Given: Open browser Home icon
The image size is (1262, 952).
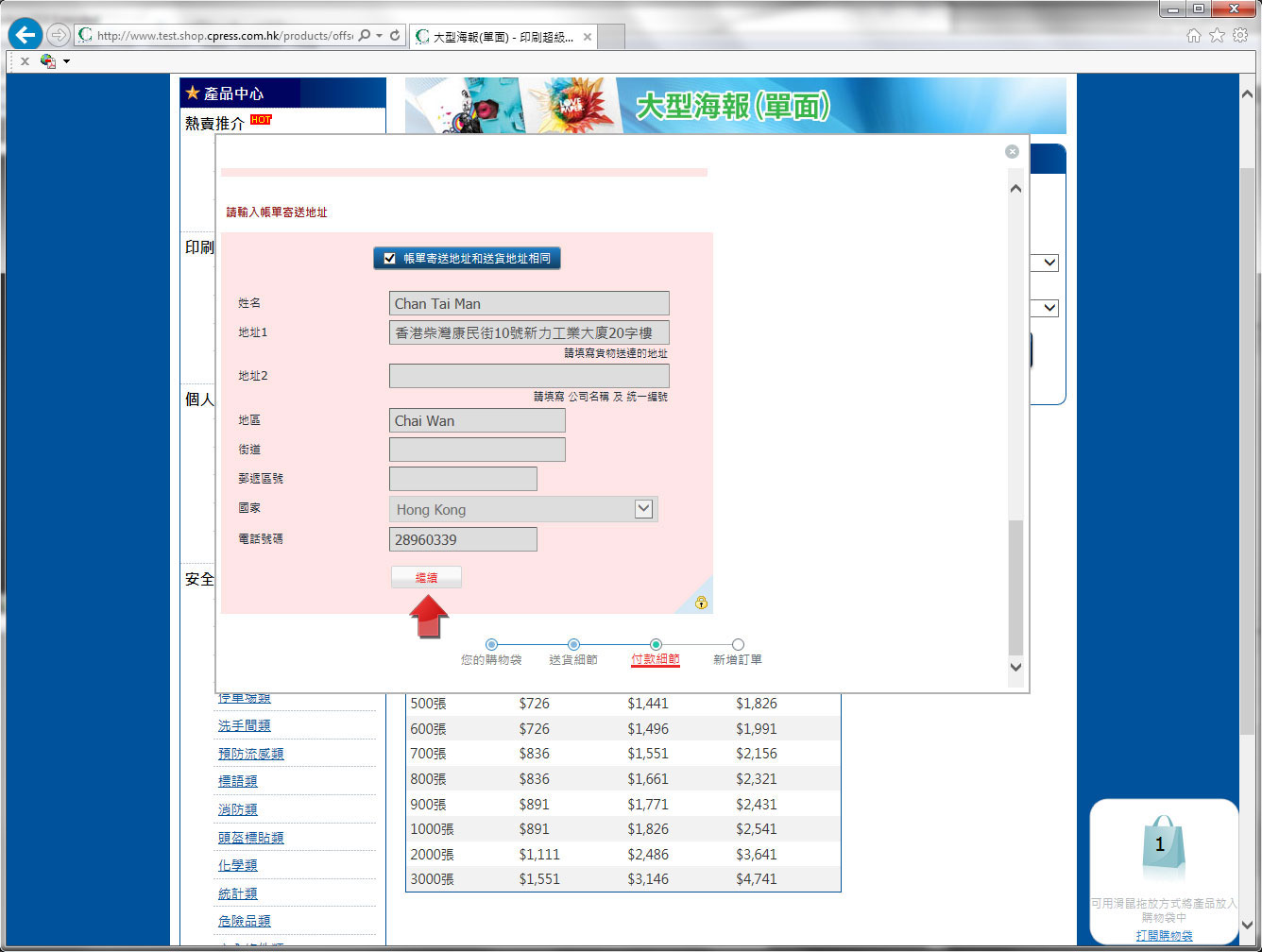Looking at the screenshot, I should pos(1194,36).
